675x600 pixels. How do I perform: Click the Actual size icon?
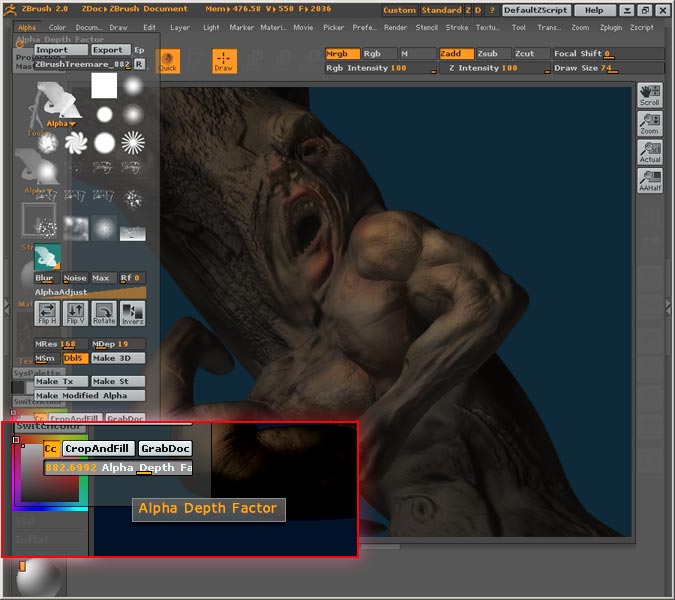(x=649, y=152)
